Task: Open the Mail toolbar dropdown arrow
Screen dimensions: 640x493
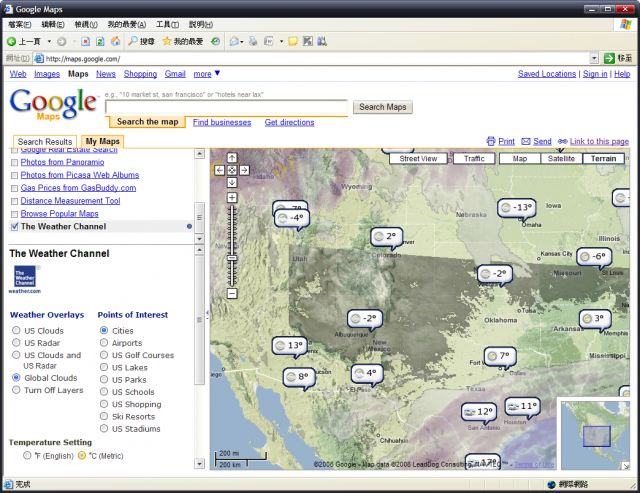Action: (242, 42)
